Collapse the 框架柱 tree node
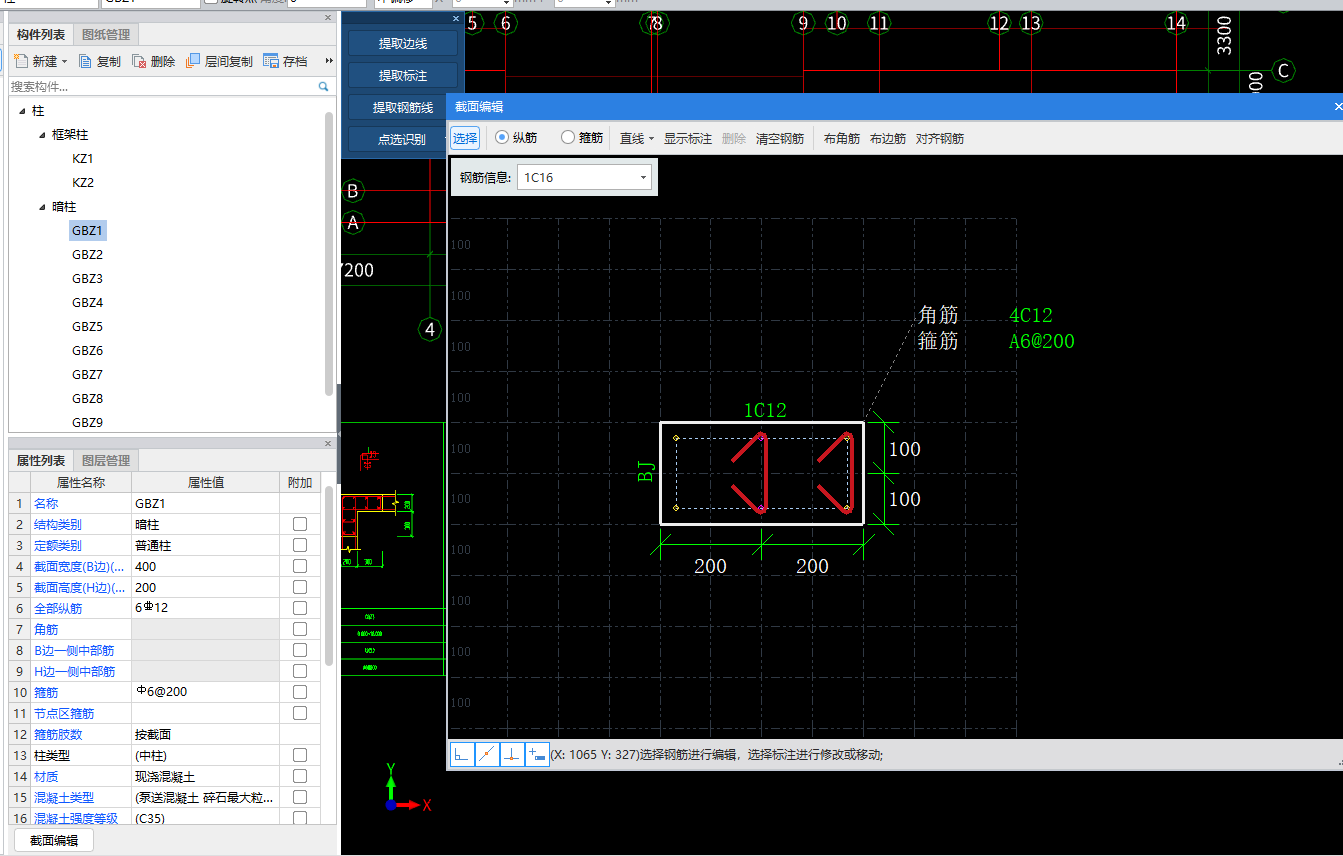This screenshot has width=1343, height=856. pos(42,135)
